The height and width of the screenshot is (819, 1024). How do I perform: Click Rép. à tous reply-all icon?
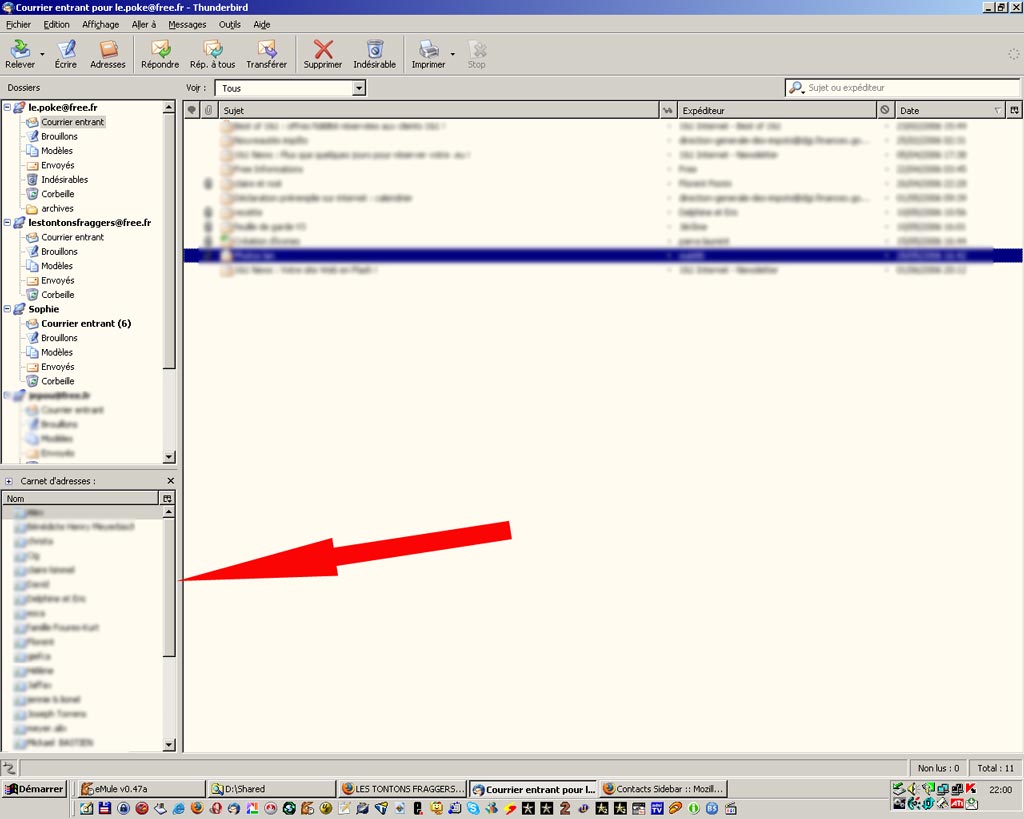pos(212,53)
